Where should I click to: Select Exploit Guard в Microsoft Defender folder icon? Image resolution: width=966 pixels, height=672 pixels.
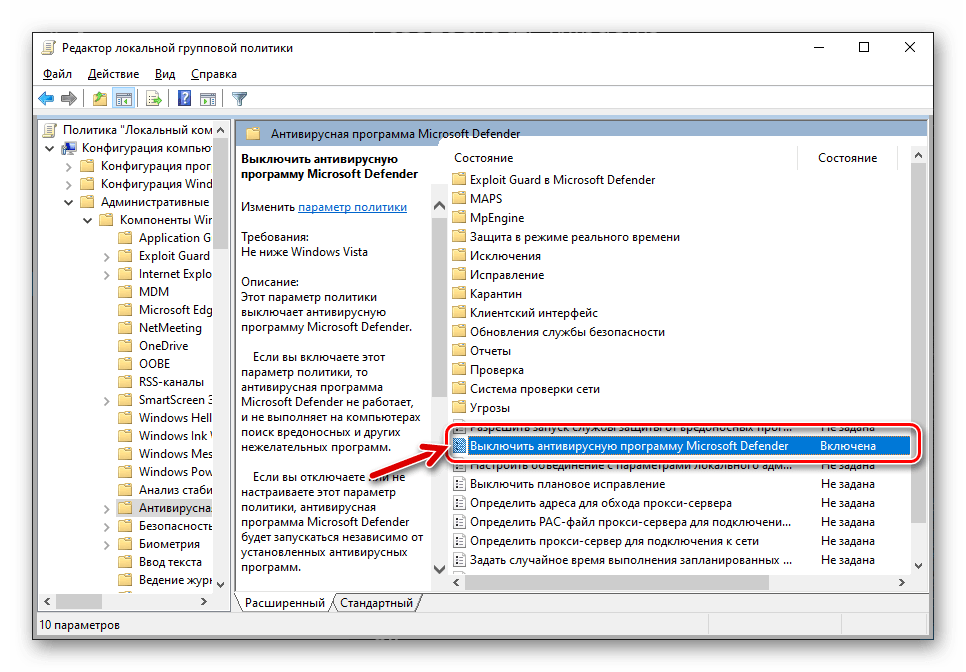[459, 180]
